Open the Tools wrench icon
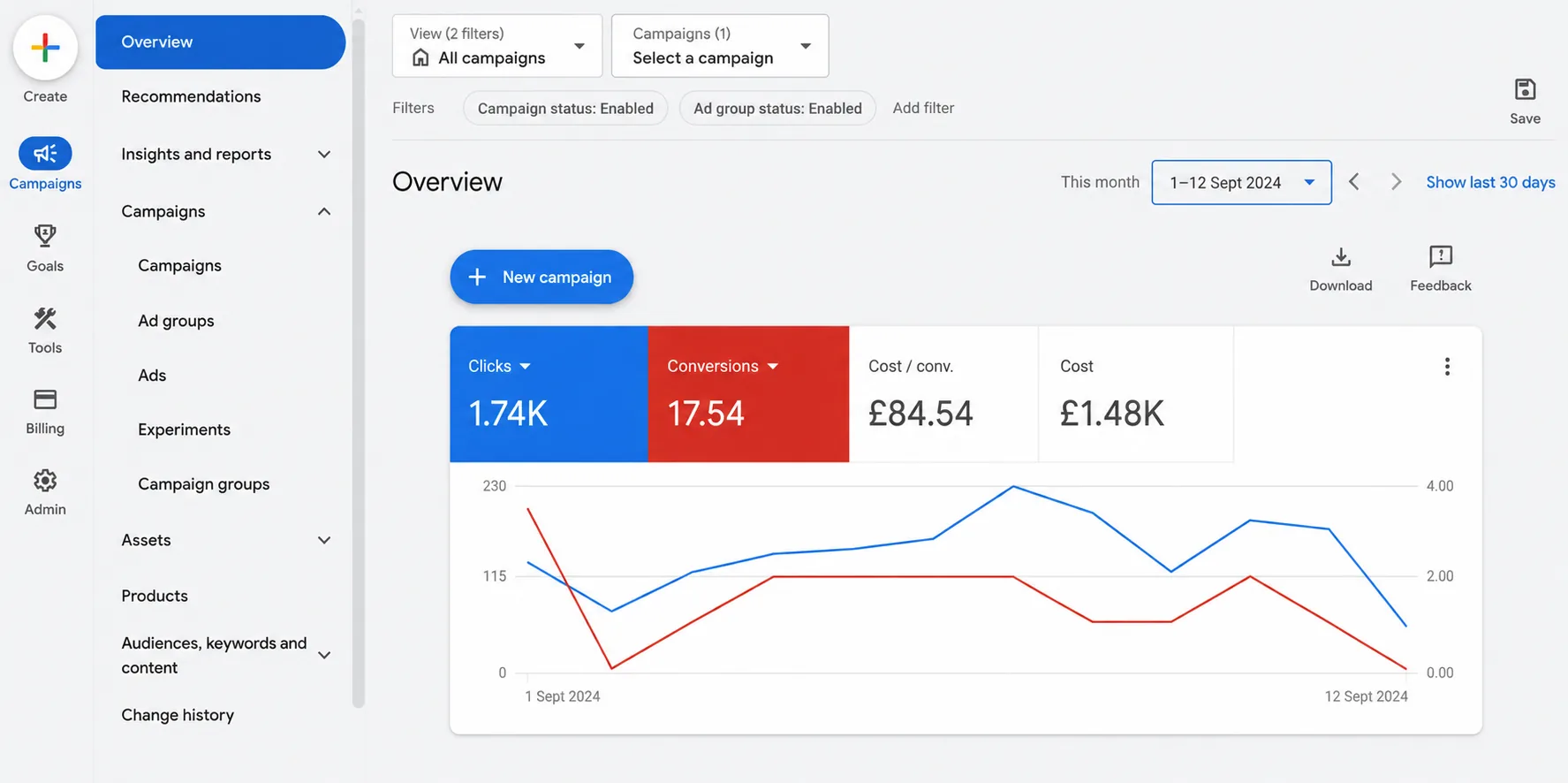Viewport: 1568px width, 783px height. (45, 318)
